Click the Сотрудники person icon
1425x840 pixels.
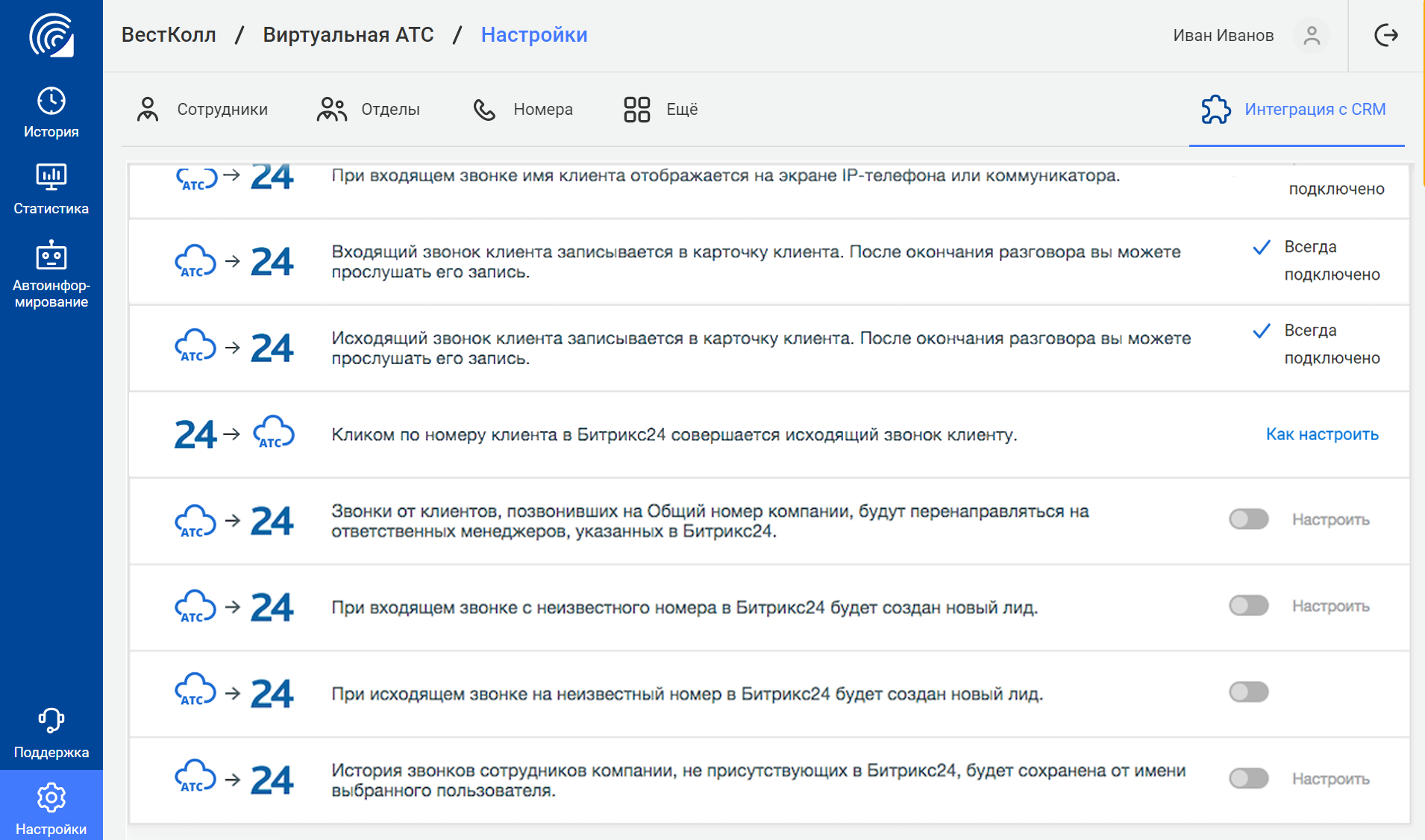coord(148,109)
